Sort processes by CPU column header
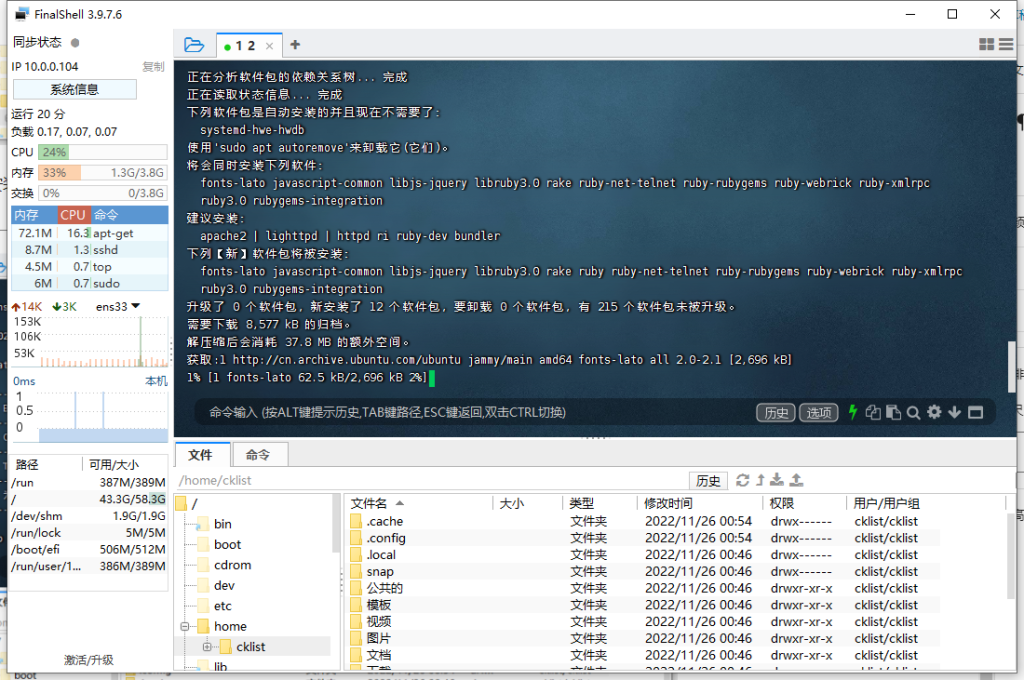Screen dimensions: 1024x680 (x=73, y=215)
